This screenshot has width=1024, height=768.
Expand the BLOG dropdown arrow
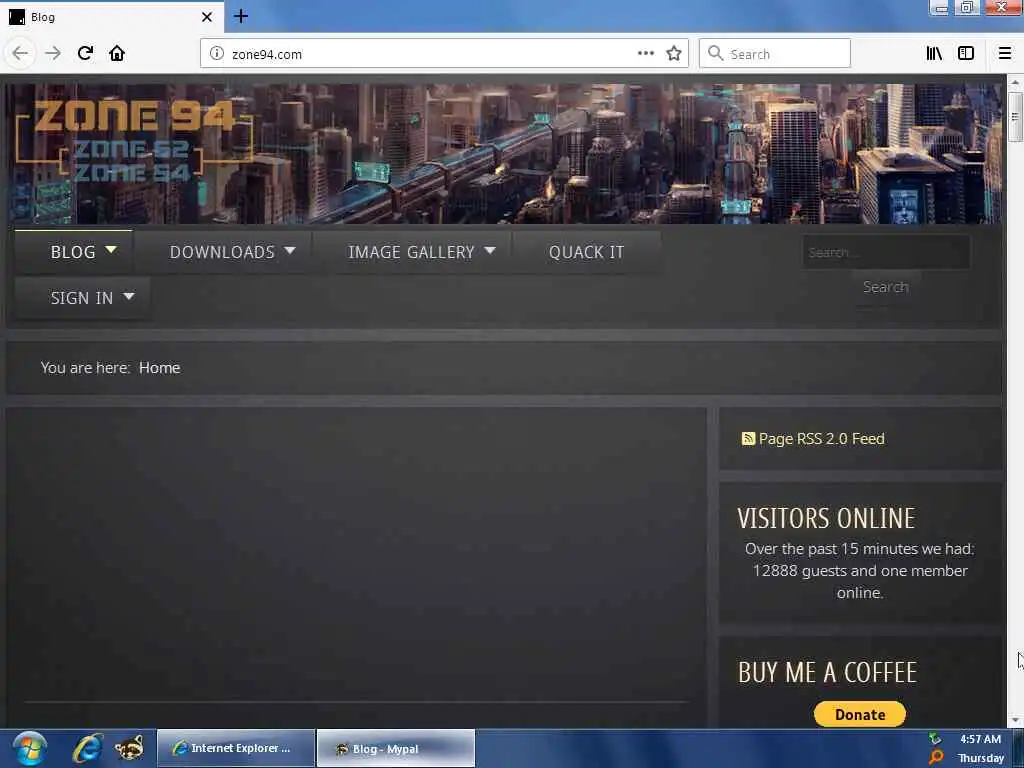[x=111, y=250]
